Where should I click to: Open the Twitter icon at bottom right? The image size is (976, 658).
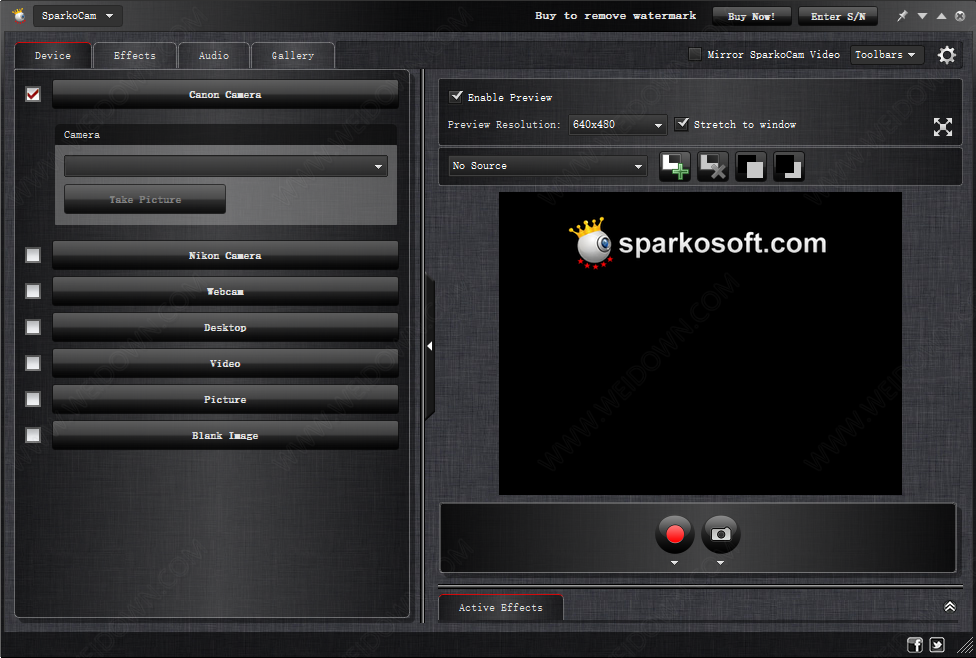click(x=937, y=644)
